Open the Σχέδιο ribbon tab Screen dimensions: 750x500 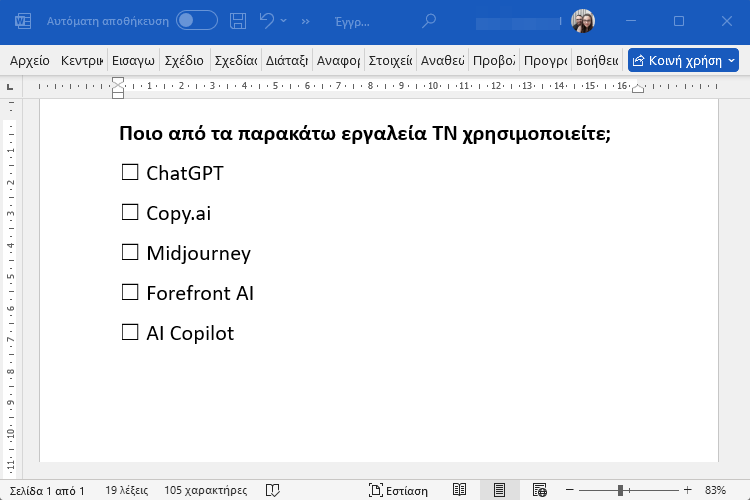(x=184, y=61)
